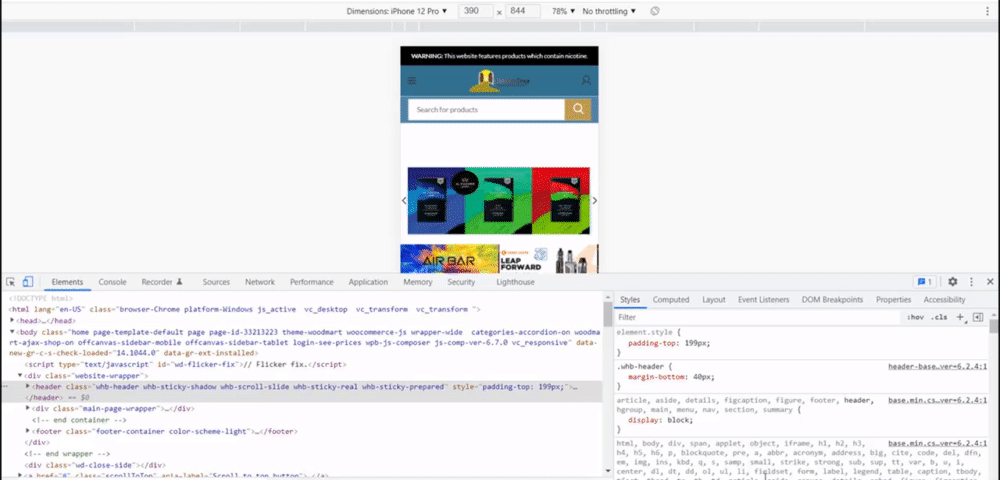The width and height of the screenshot is (1000, 480).
Task: Select the DOM Breakpoints tab
Action: tap(832, 300)
